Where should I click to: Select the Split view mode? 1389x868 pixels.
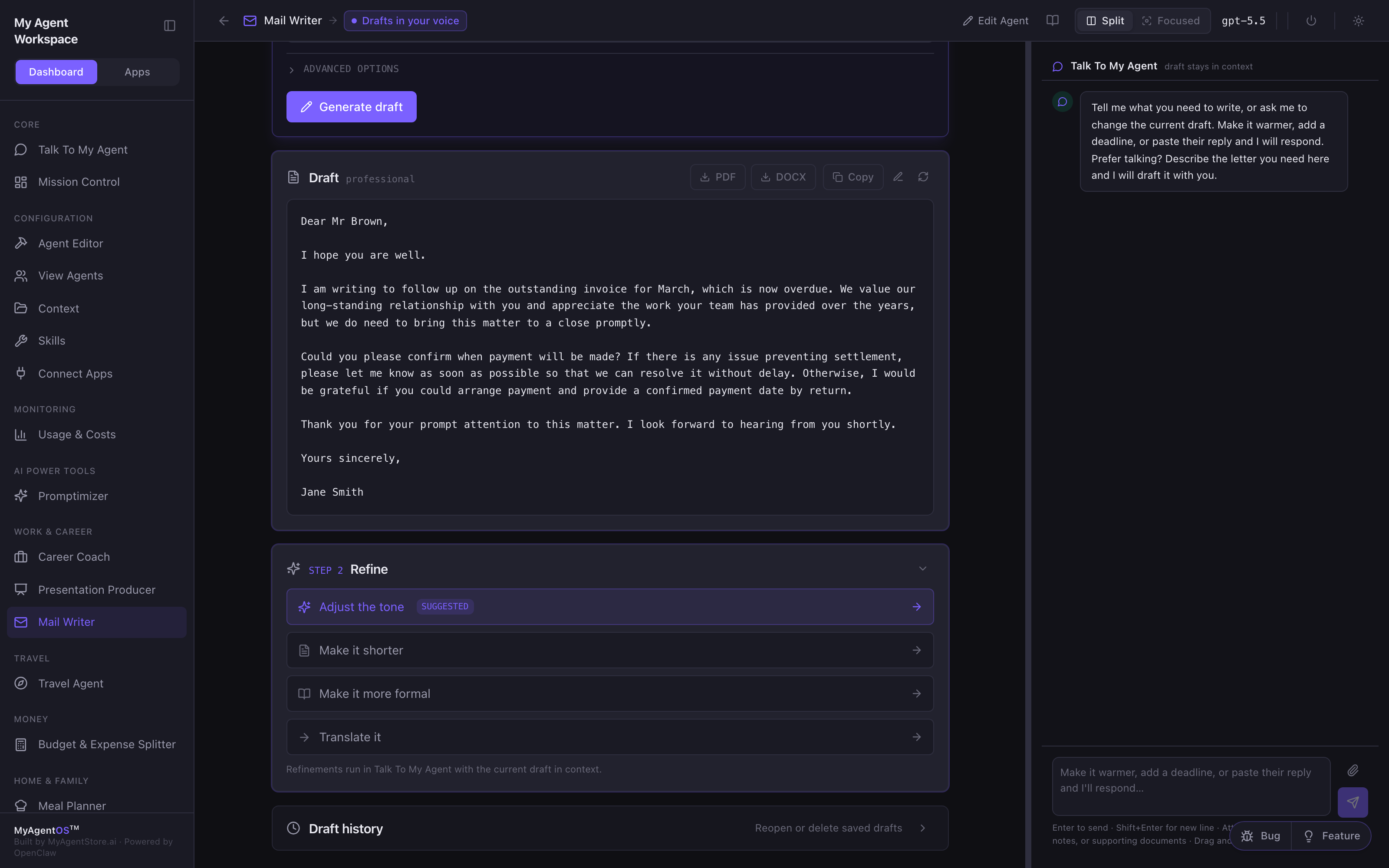[x=1105, y=21]
